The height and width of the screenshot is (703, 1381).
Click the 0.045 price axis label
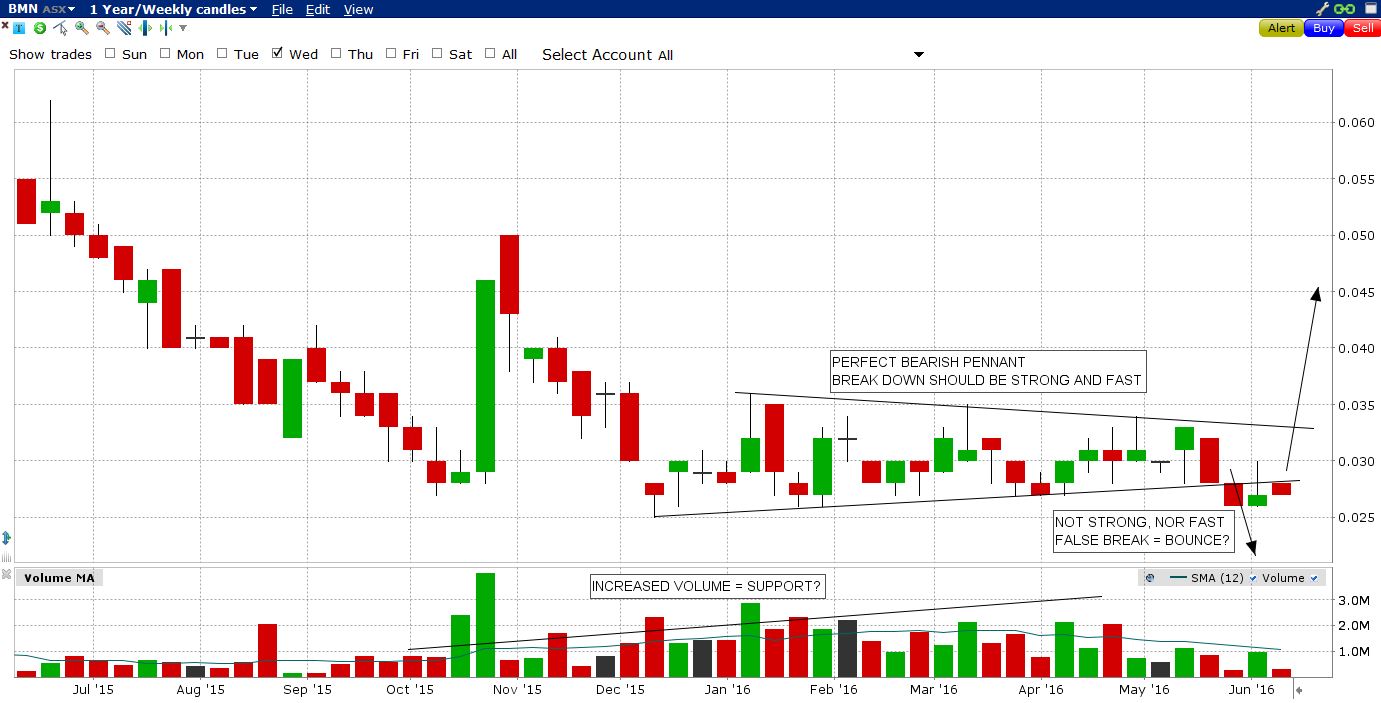tap(1357, 292)
